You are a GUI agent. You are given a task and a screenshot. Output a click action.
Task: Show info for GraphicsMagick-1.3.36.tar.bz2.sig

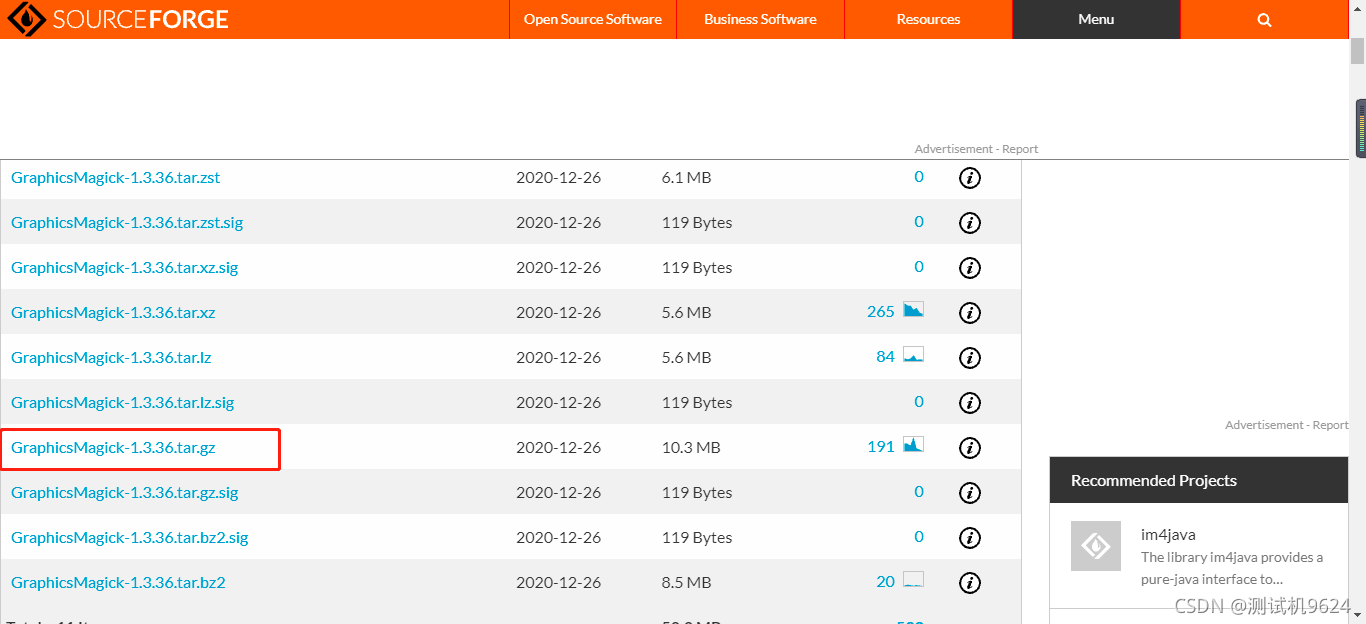(970, 538)
